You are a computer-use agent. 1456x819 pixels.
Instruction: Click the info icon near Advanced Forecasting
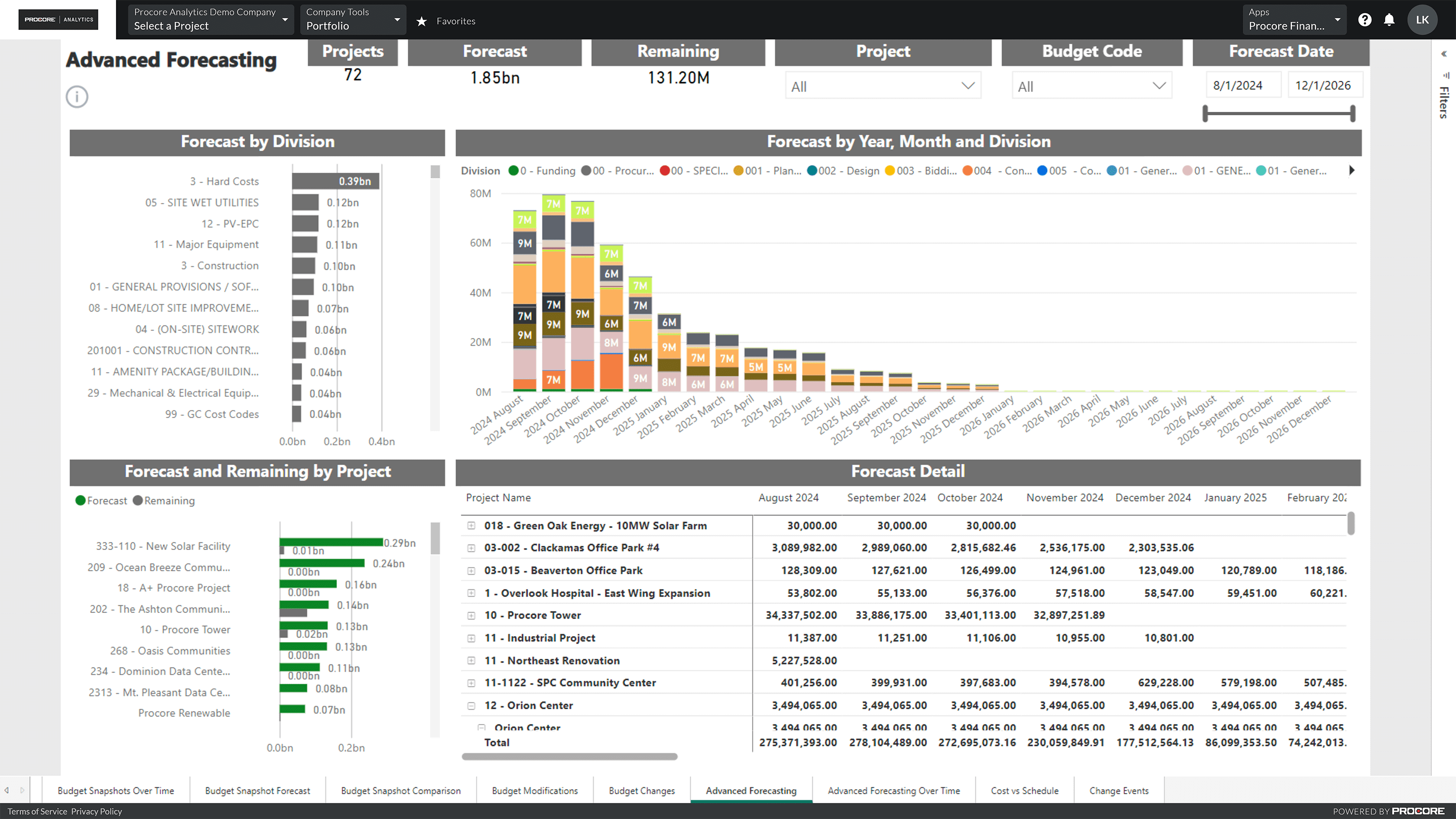77,97
